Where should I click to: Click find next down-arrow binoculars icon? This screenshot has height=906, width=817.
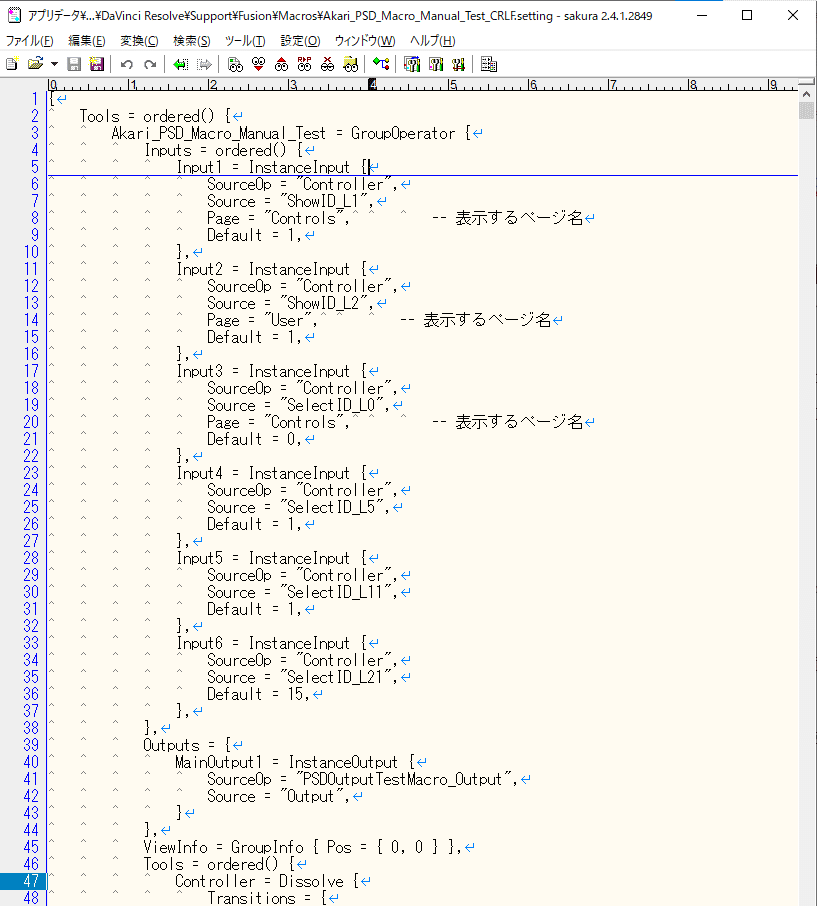258,64
